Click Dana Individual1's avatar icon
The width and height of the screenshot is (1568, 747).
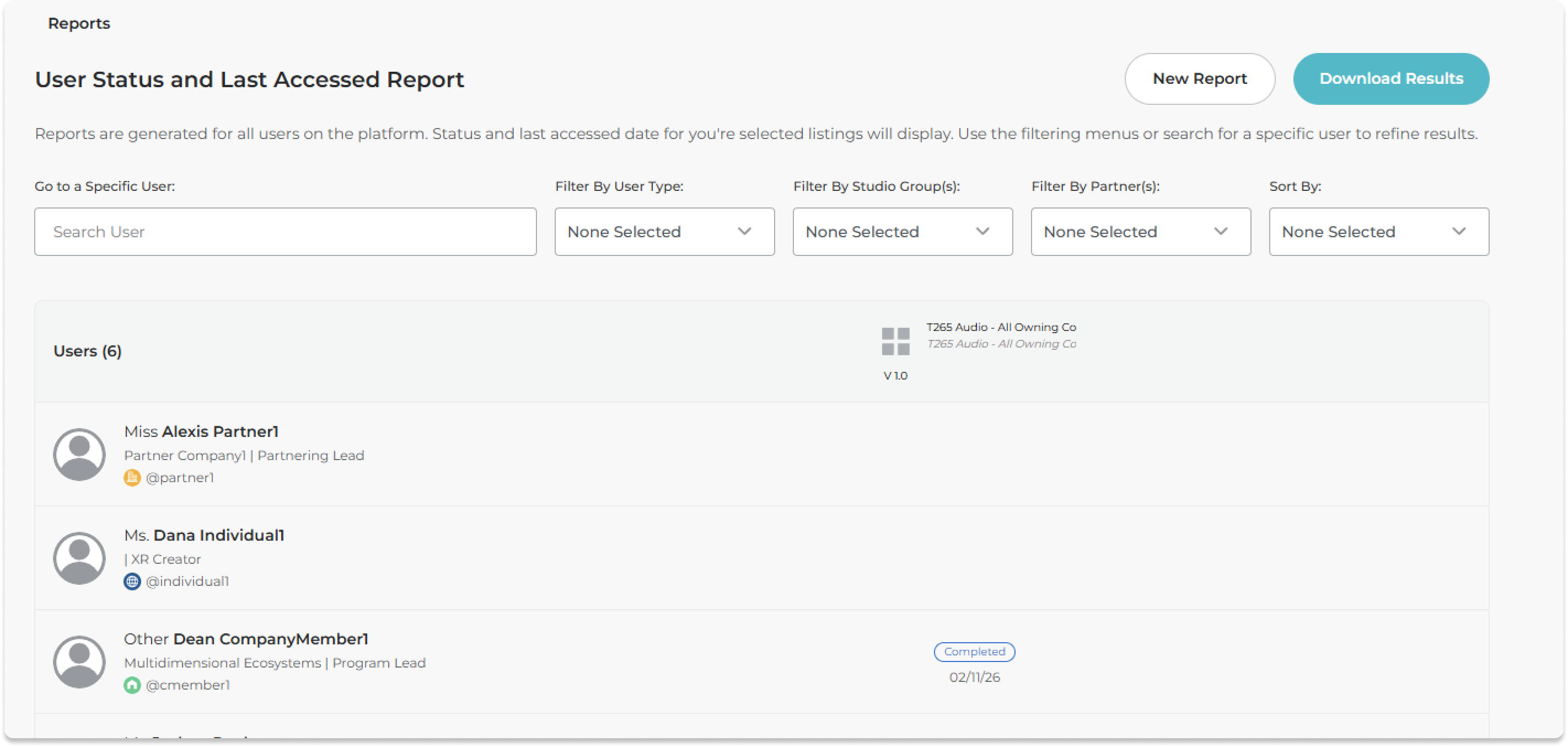pos(79,558)
